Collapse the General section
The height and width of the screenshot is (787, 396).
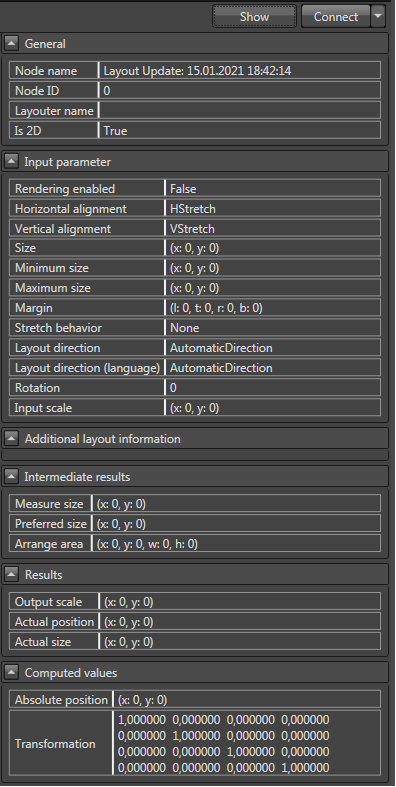12,44
